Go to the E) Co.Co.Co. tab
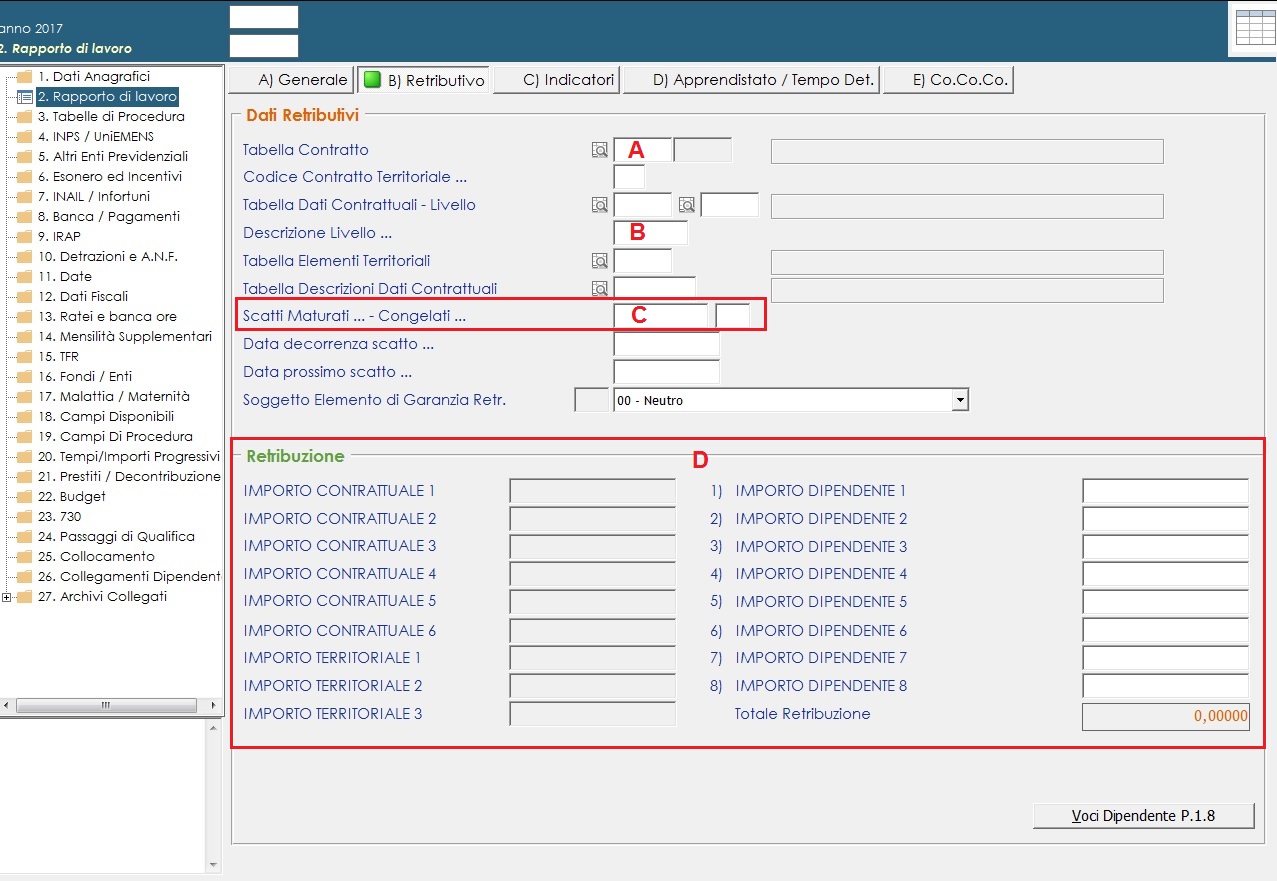The image size is (1277, 881). point(948,80)
